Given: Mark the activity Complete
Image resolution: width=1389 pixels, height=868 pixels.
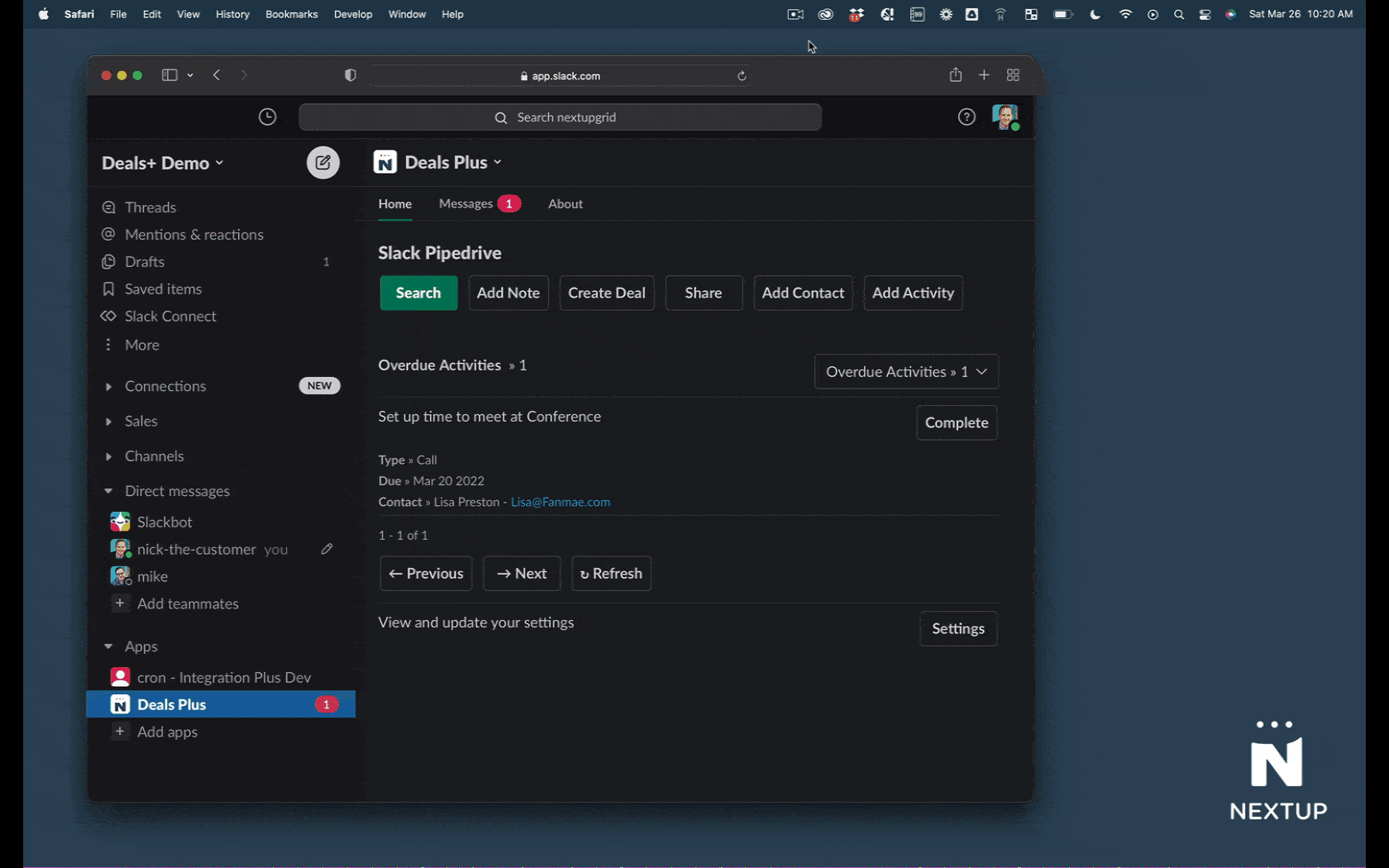Looking at the screenshot, I should [957, 422].
